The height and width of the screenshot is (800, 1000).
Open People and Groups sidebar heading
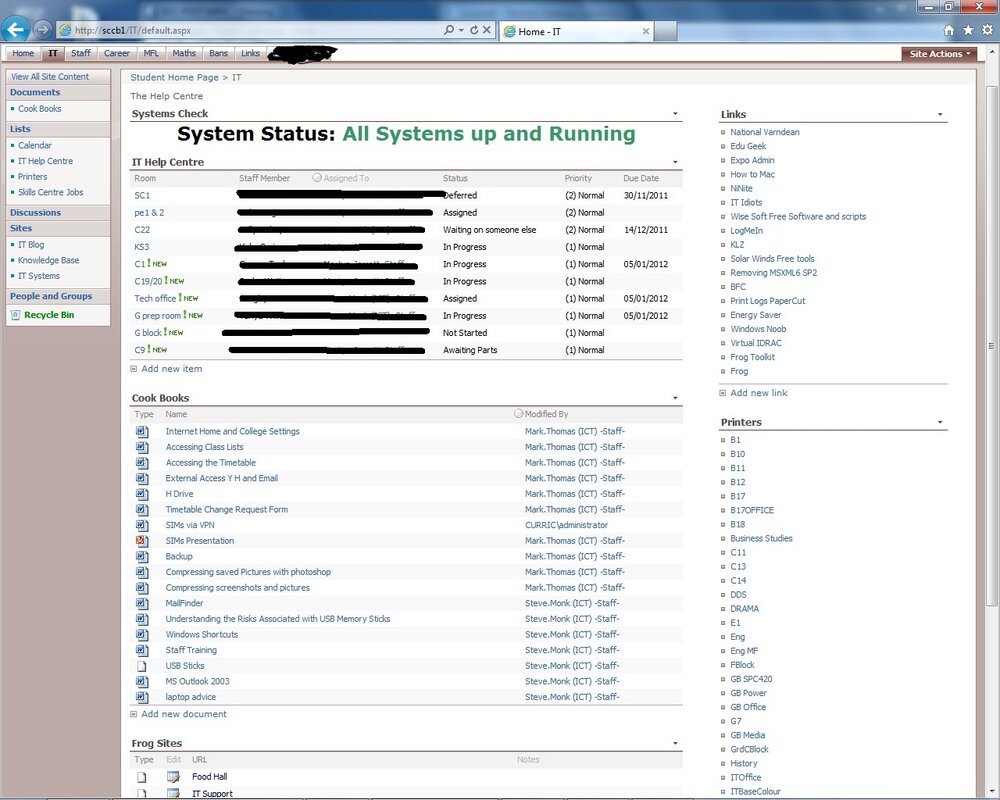click(51, 296)
